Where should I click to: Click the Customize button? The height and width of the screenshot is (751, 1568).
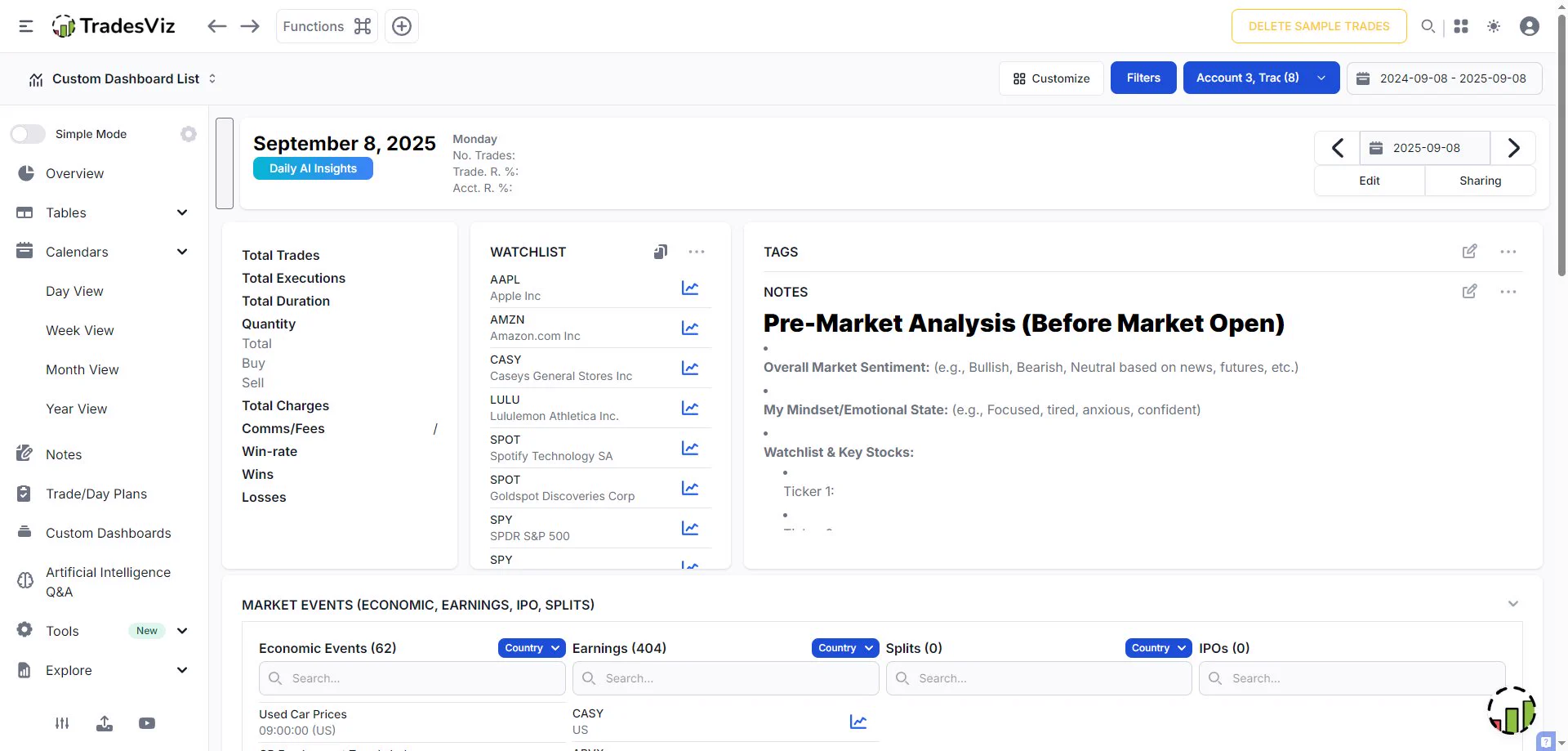pyautogui.click(x=1051, y=78)
